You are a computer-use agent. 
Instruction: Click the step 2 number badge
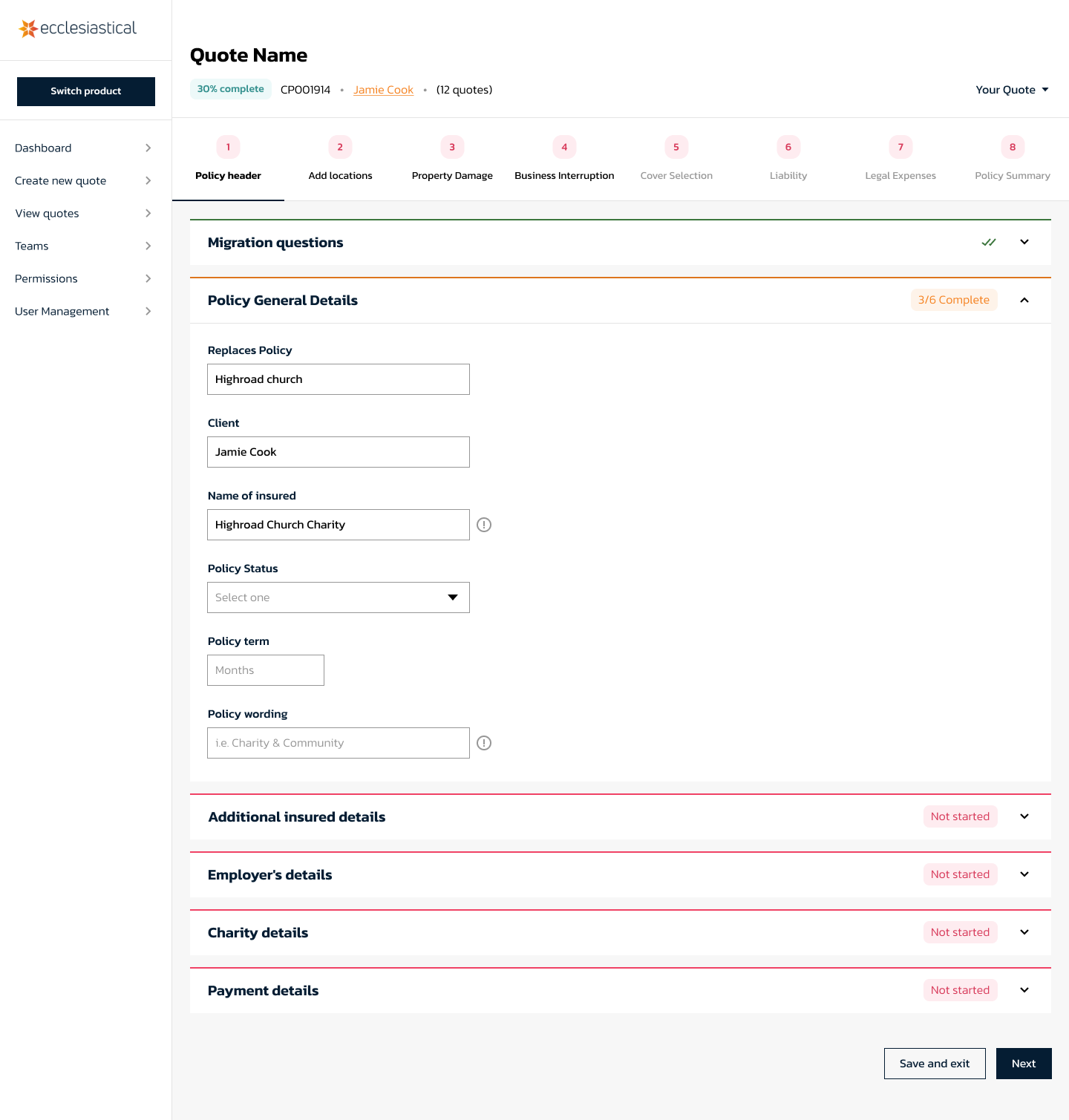(340, 147)
